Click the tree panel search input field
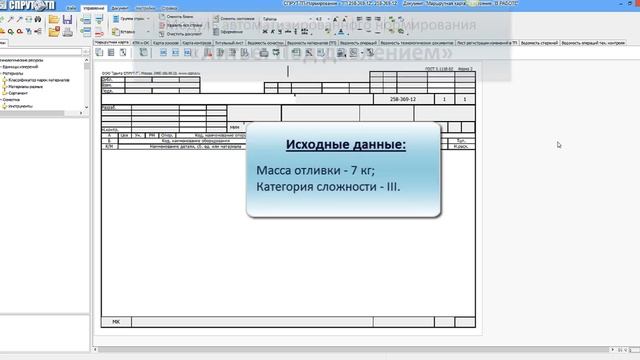Image resolution: width=640 pixels, height=360 pixels. pos(41,52)
